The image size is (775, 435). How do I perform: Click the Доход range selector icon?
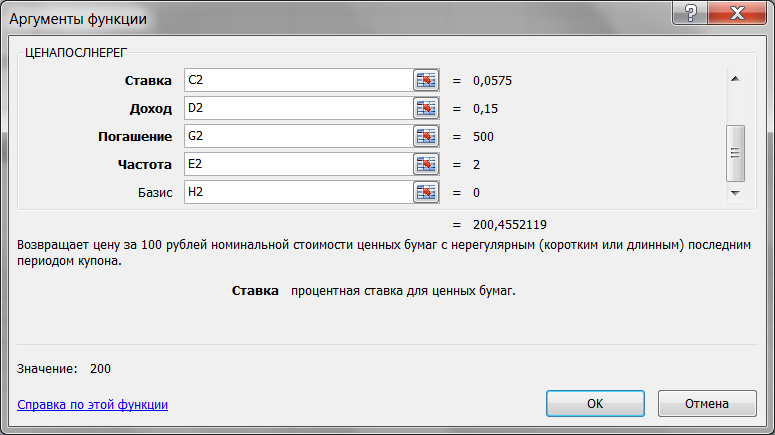[x=426, y=108]
